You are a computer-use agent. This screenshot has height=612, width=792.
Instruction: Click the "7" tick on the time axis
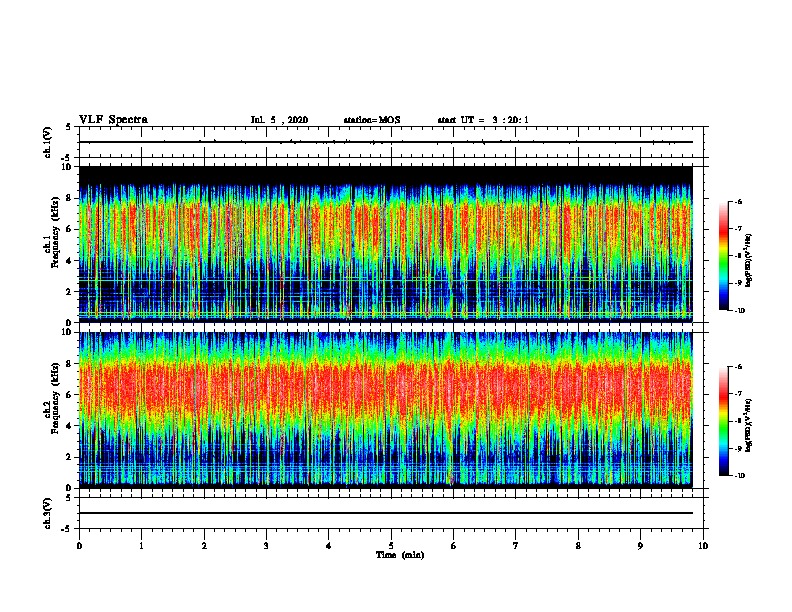pos(516,546)
